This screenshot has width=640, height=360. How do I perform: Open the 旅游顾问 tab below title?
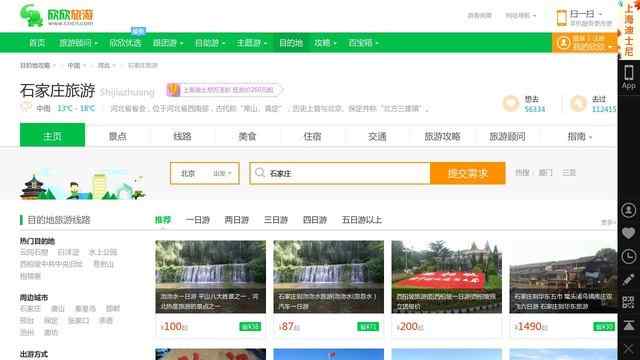click(507, 136)
